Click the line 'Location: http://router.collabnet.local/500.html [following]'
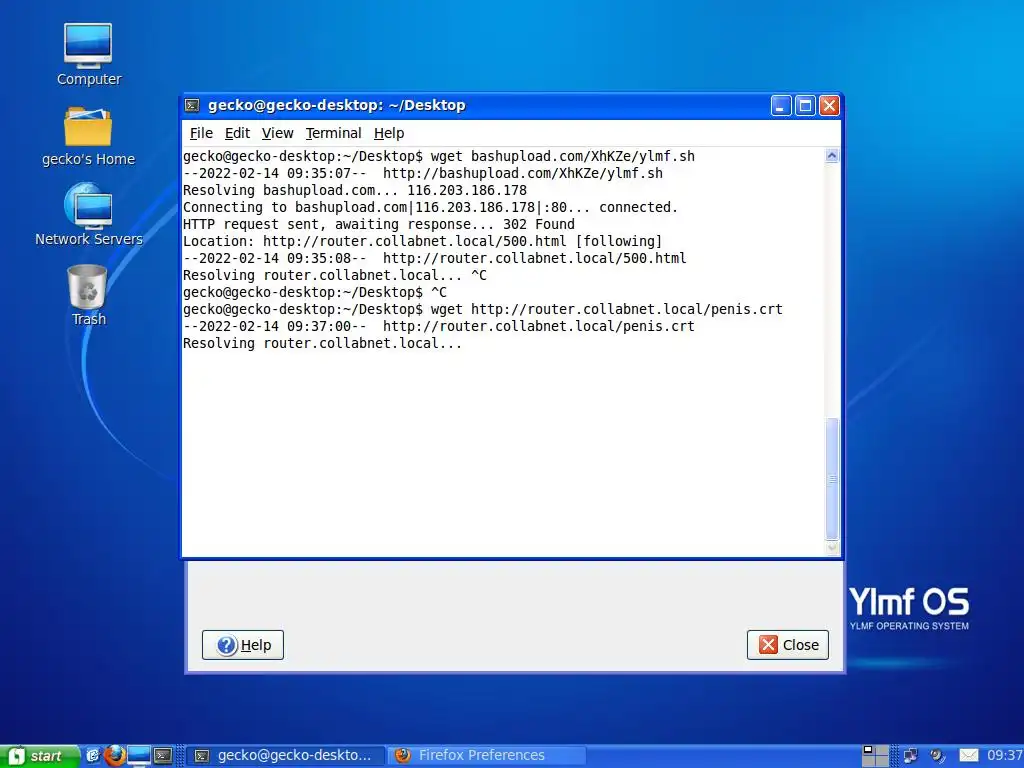Screen dimensions: 1024x768 pos(423,242)
